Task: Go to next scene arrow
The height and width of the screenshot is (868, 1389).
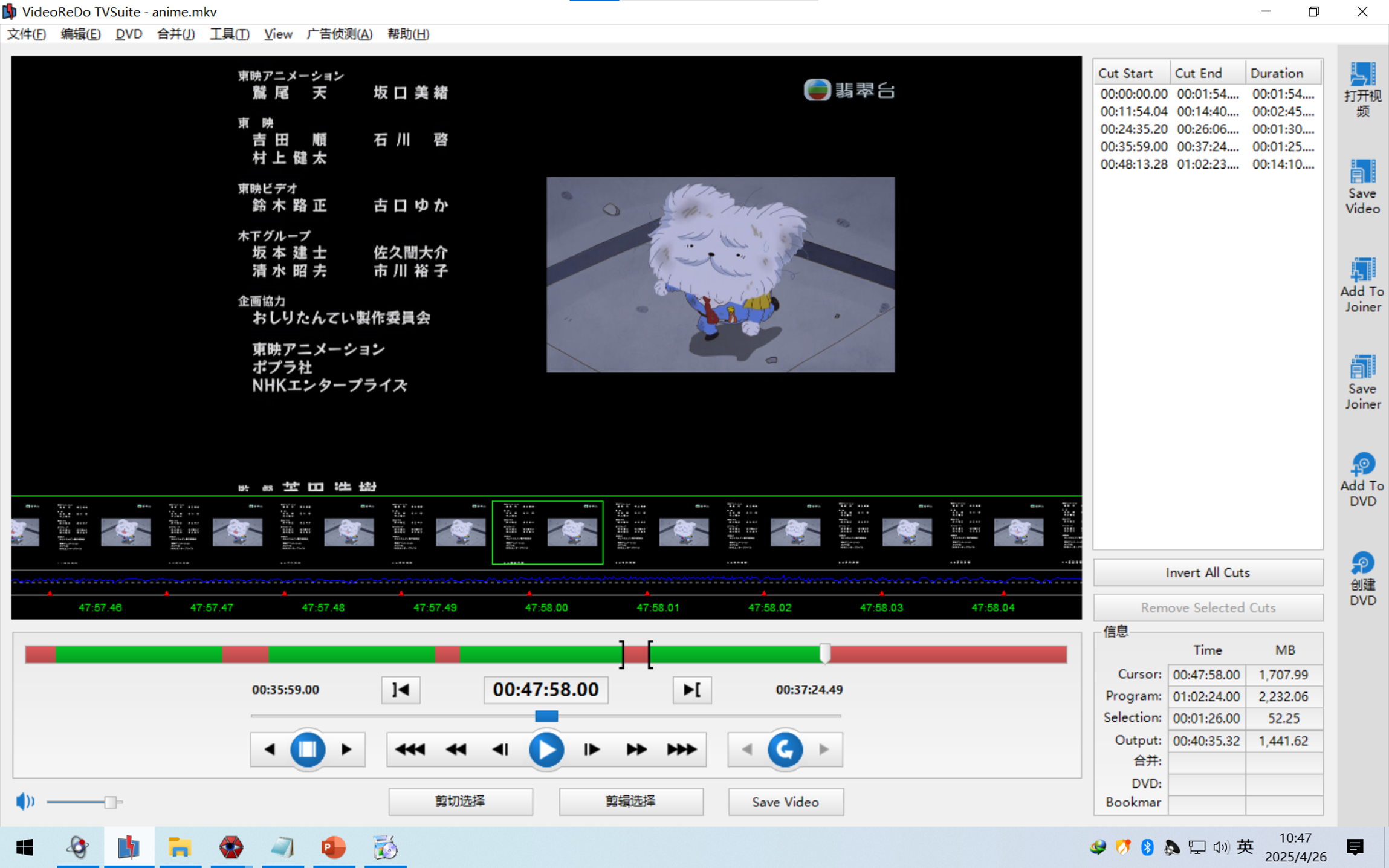Action: [346, 750]
